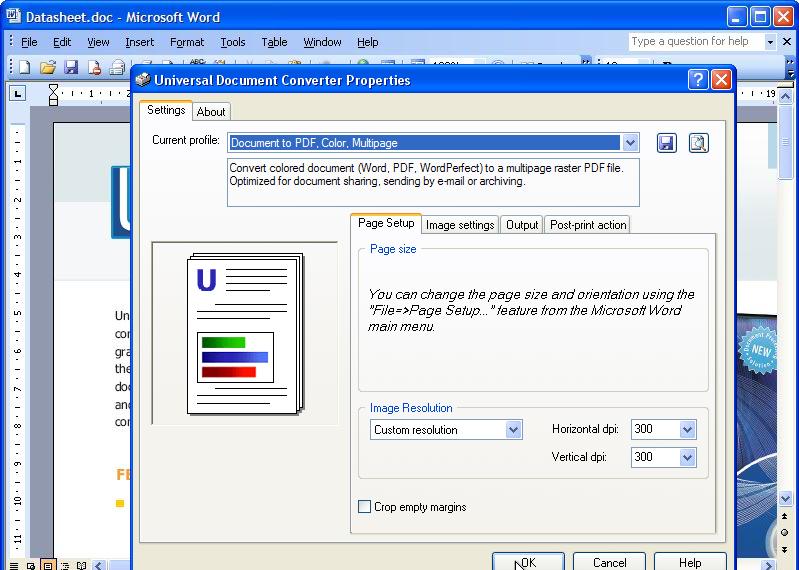The width and height of the screenshot is (799, 570).
Task: Open the Help menu in Word
Action: pyautogui.click(x=367, y=42)
